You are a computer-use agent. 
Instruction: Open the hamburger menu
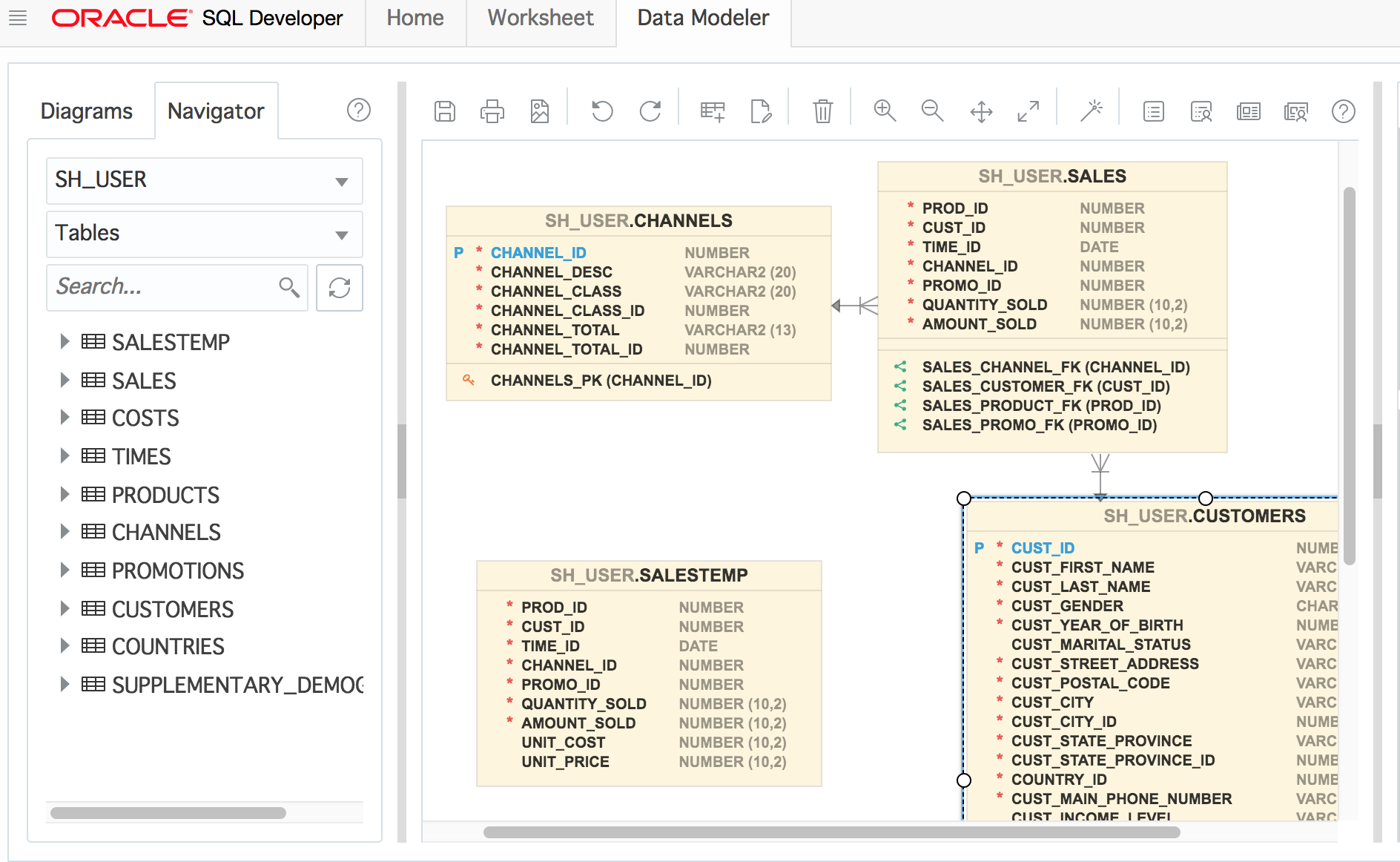coord(18,18)
